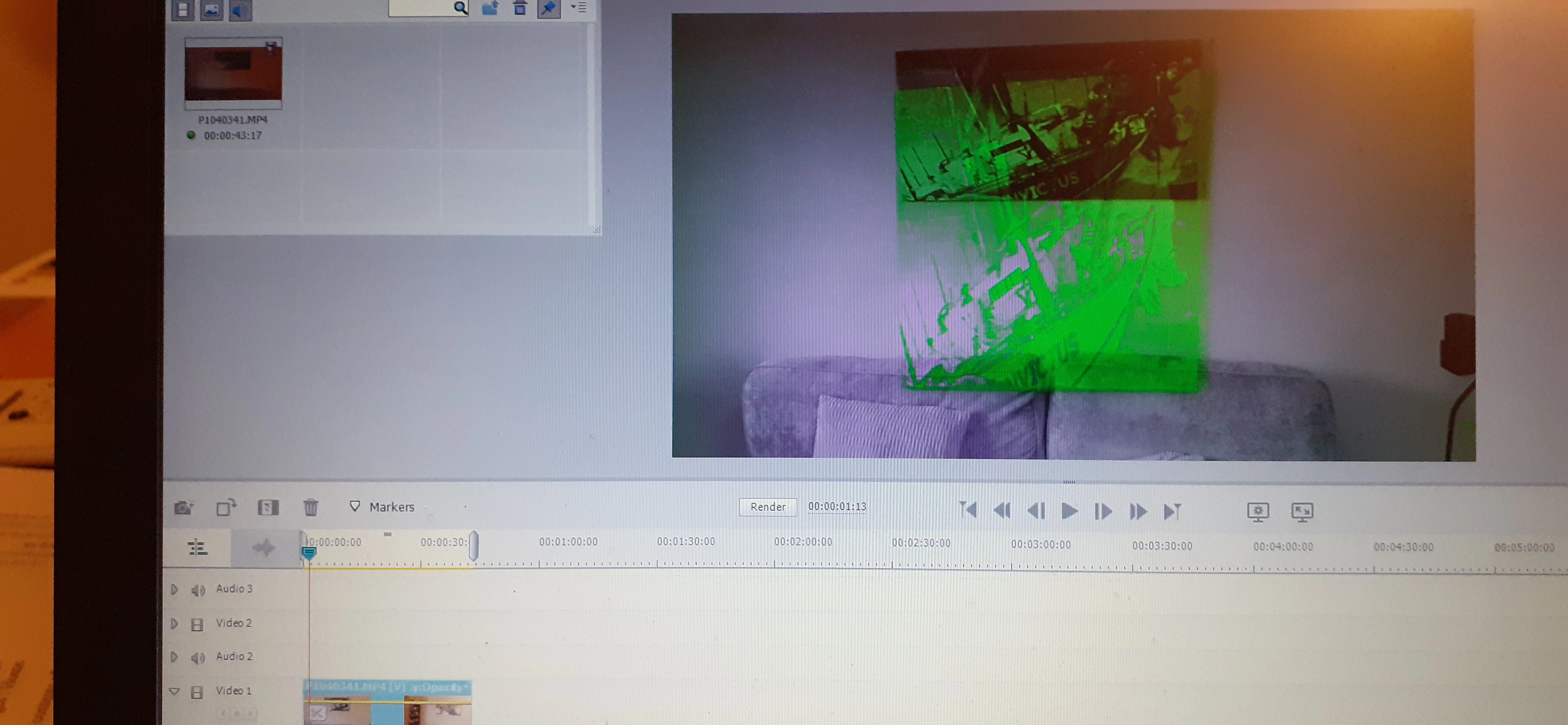Screen dimensions: 1568x725
Task: Click the delete icon in project assets
Action: (520, 8)
